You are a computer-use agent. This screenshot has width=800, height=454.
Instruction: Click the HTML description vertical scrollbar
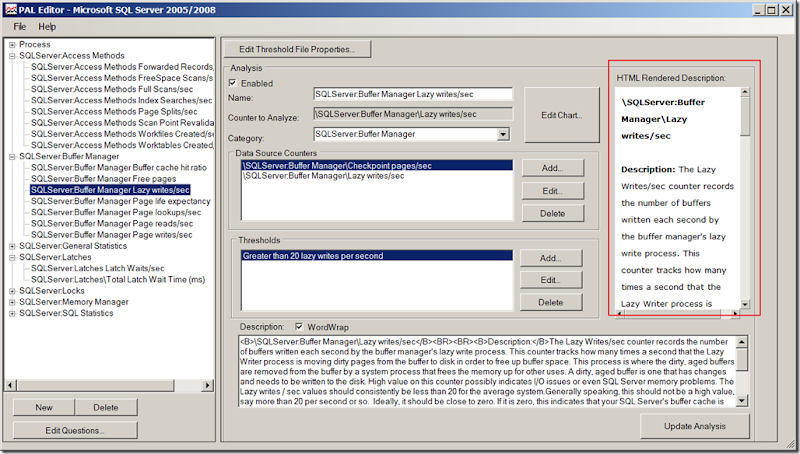pyautogui.click(x=745, y=200)
